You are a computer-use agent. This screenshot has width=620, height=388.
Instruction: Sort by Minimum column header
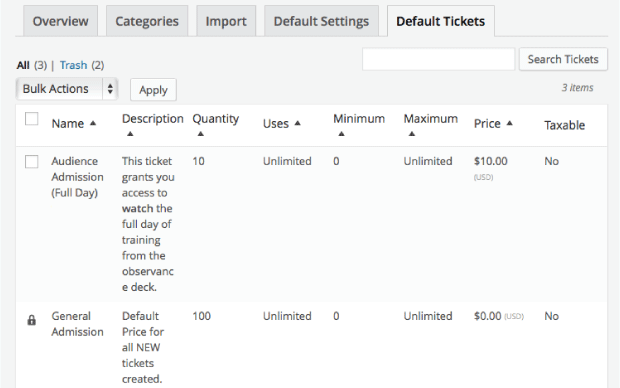[359, 119]
